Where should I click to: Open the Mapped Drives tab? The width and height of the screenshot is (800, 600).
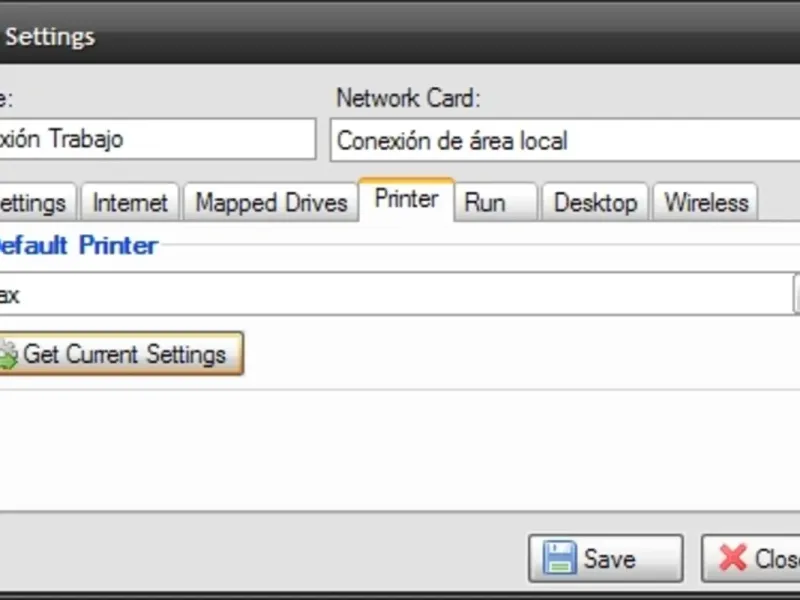tap(271, 202)
